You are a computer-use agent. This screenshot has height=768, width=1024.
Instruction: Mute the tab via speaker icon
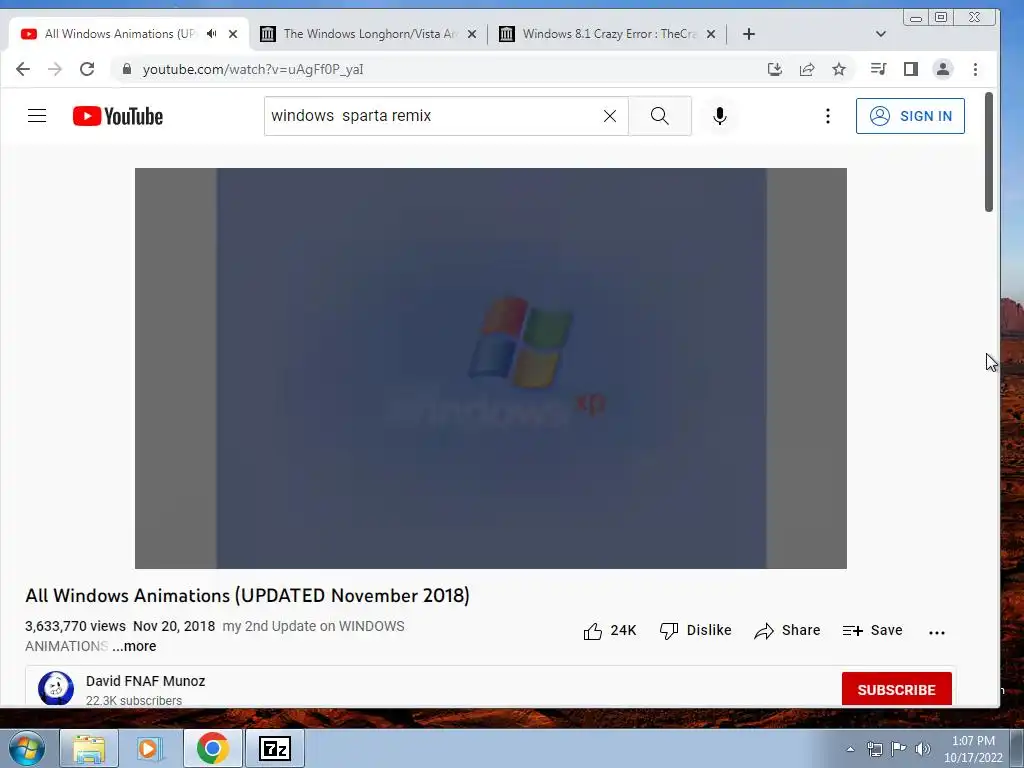pos(212,33)
